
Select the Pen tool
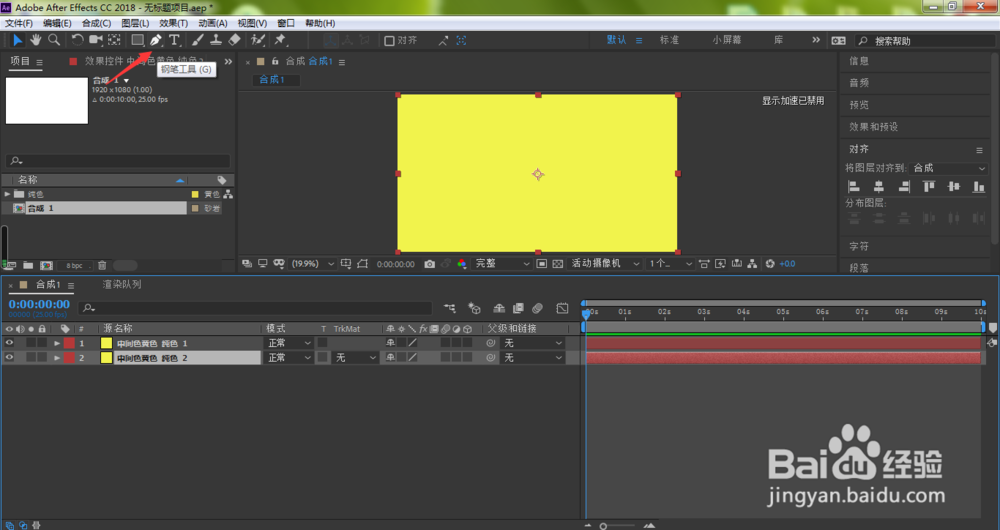(156, 40)
